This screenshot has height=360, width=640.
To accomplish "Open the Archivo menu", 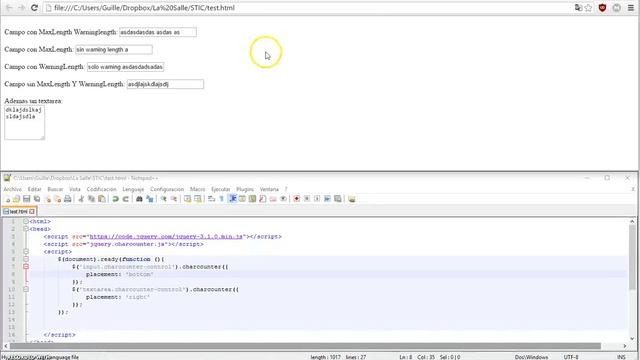I will click(13, 189).
